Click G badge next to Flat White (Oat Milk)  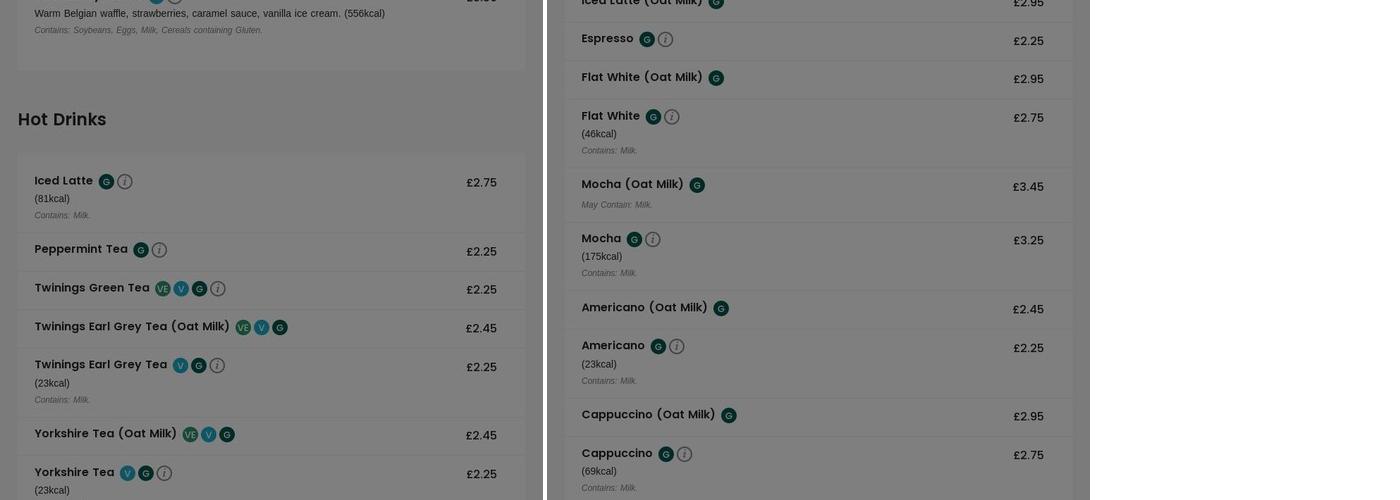[716, 78]
